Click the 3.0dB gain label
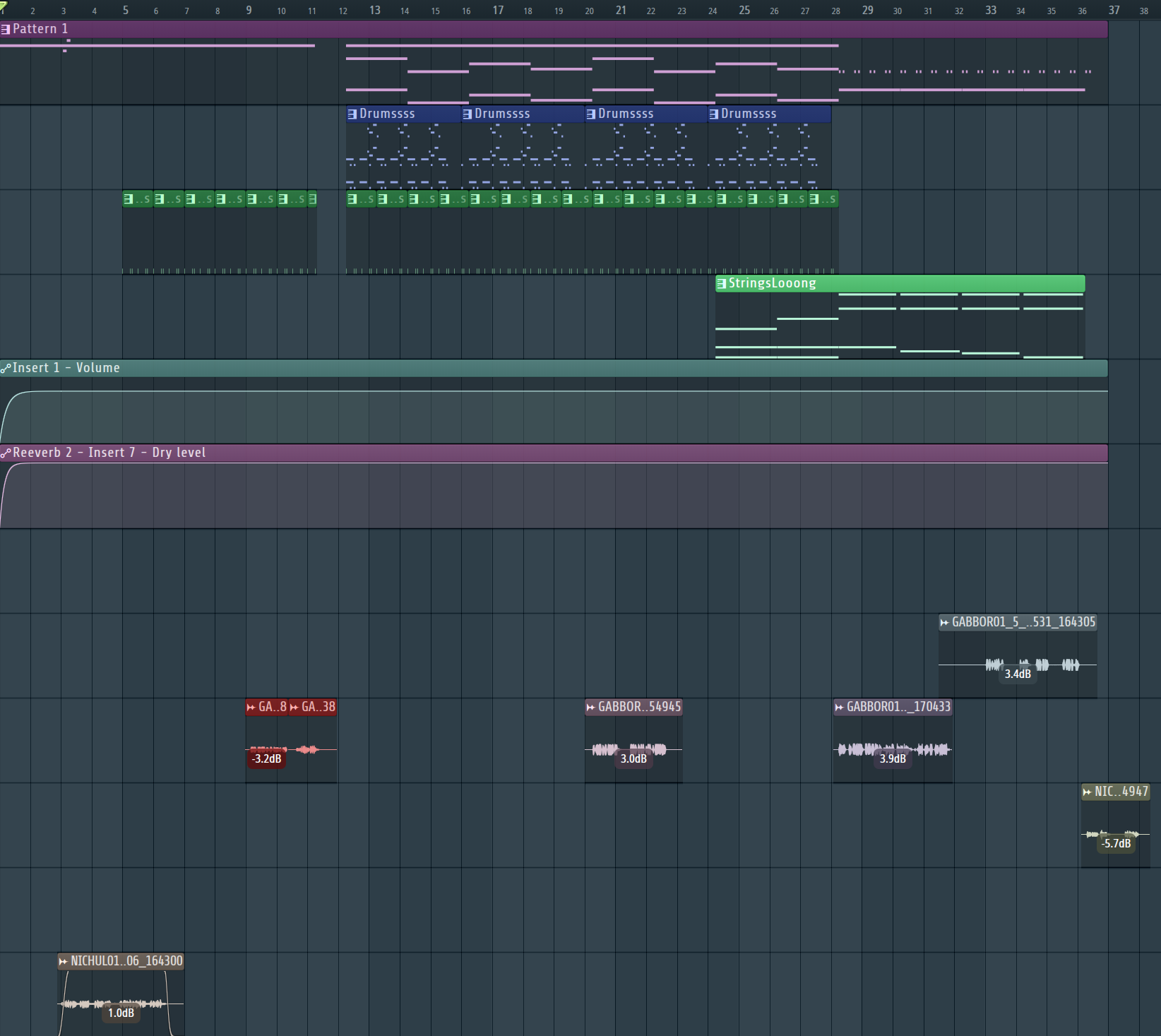The width and height of the screenshot is (1161, 1036). pos(633,758)
